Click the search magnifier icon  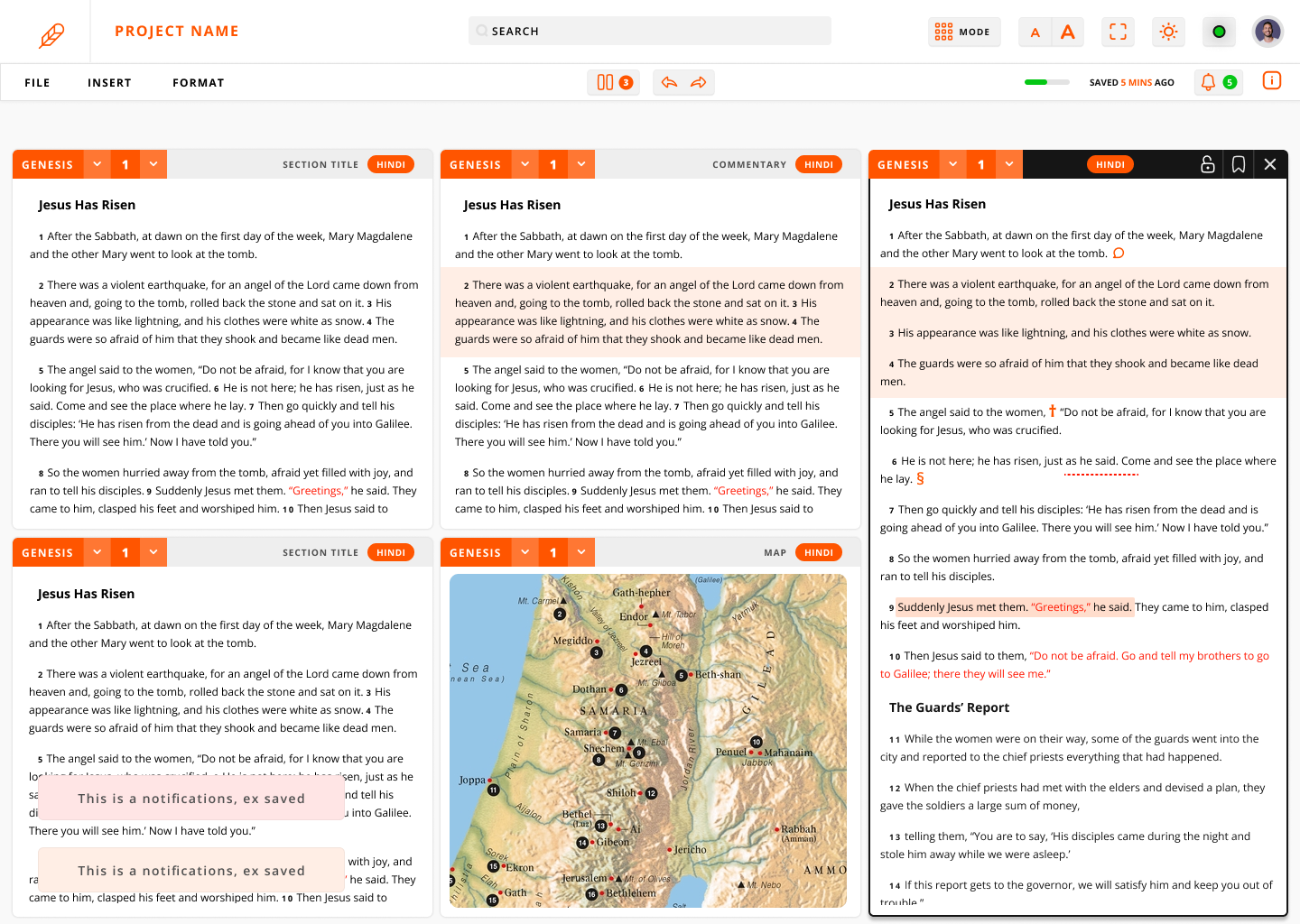[482, 31]
